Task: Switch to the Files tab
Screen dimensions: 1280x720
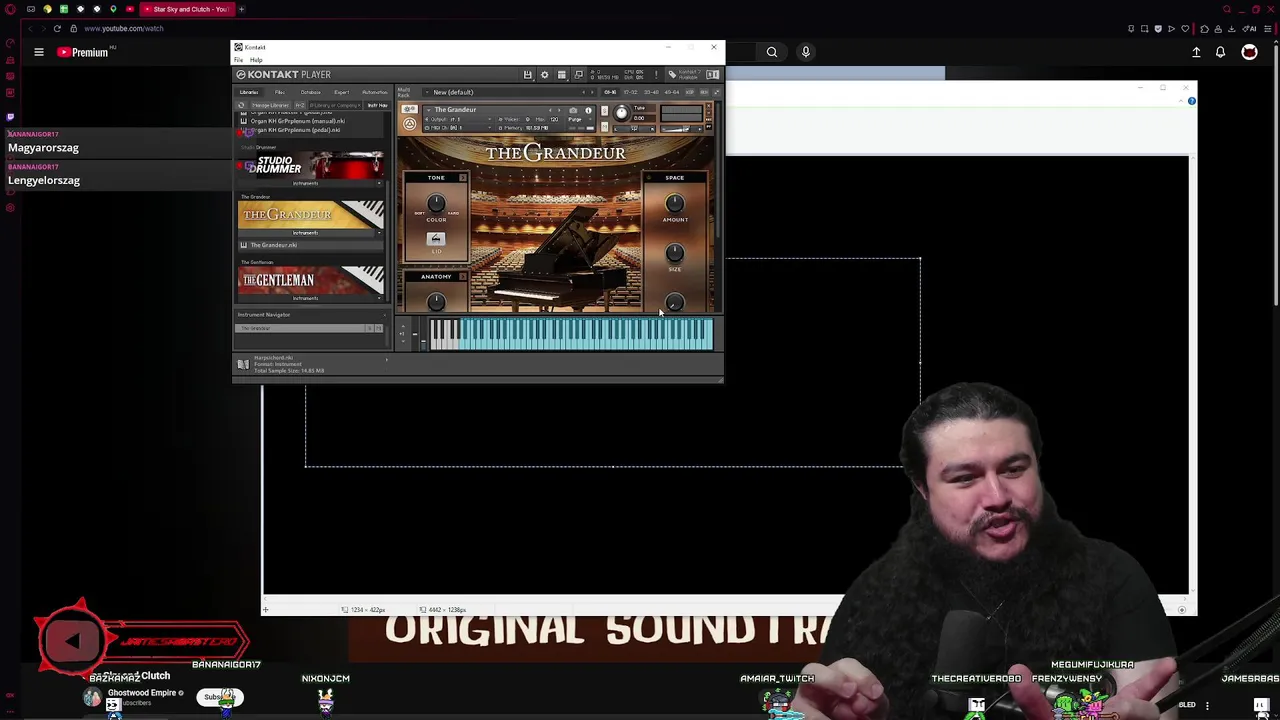Action: (x=280, y=92)
